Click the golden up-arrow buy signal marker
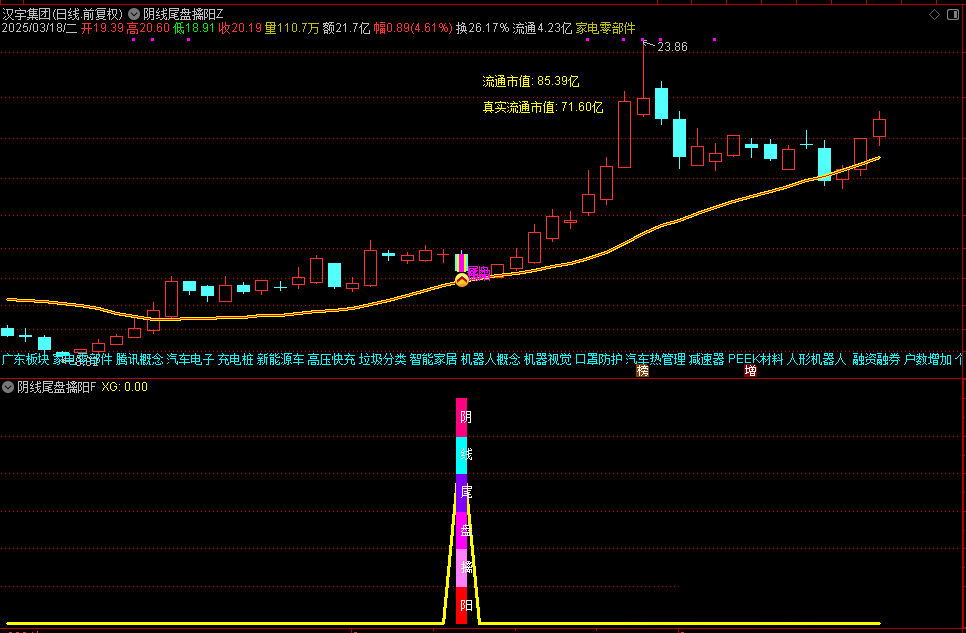Image resolution: width=966 pixels, height=633 pixels. (462, 282)
